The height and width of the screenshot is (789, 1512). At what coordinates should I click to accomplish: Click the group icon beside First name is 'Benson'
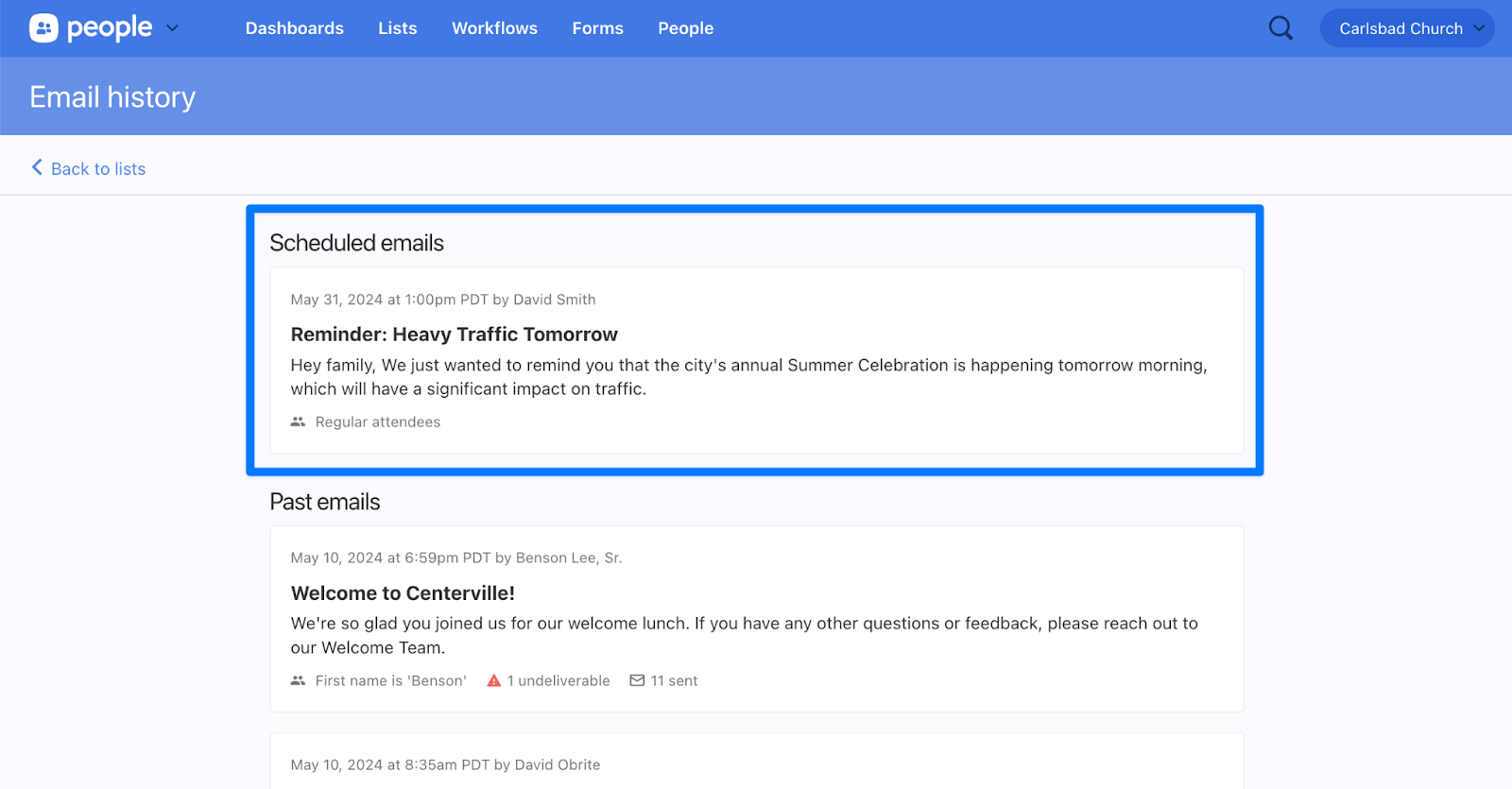(298, 680)
